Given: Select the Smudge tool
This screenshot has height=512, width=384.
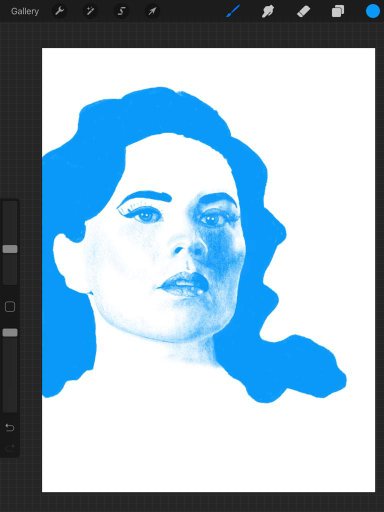Looking at the screenshot, I should [268, 11].
